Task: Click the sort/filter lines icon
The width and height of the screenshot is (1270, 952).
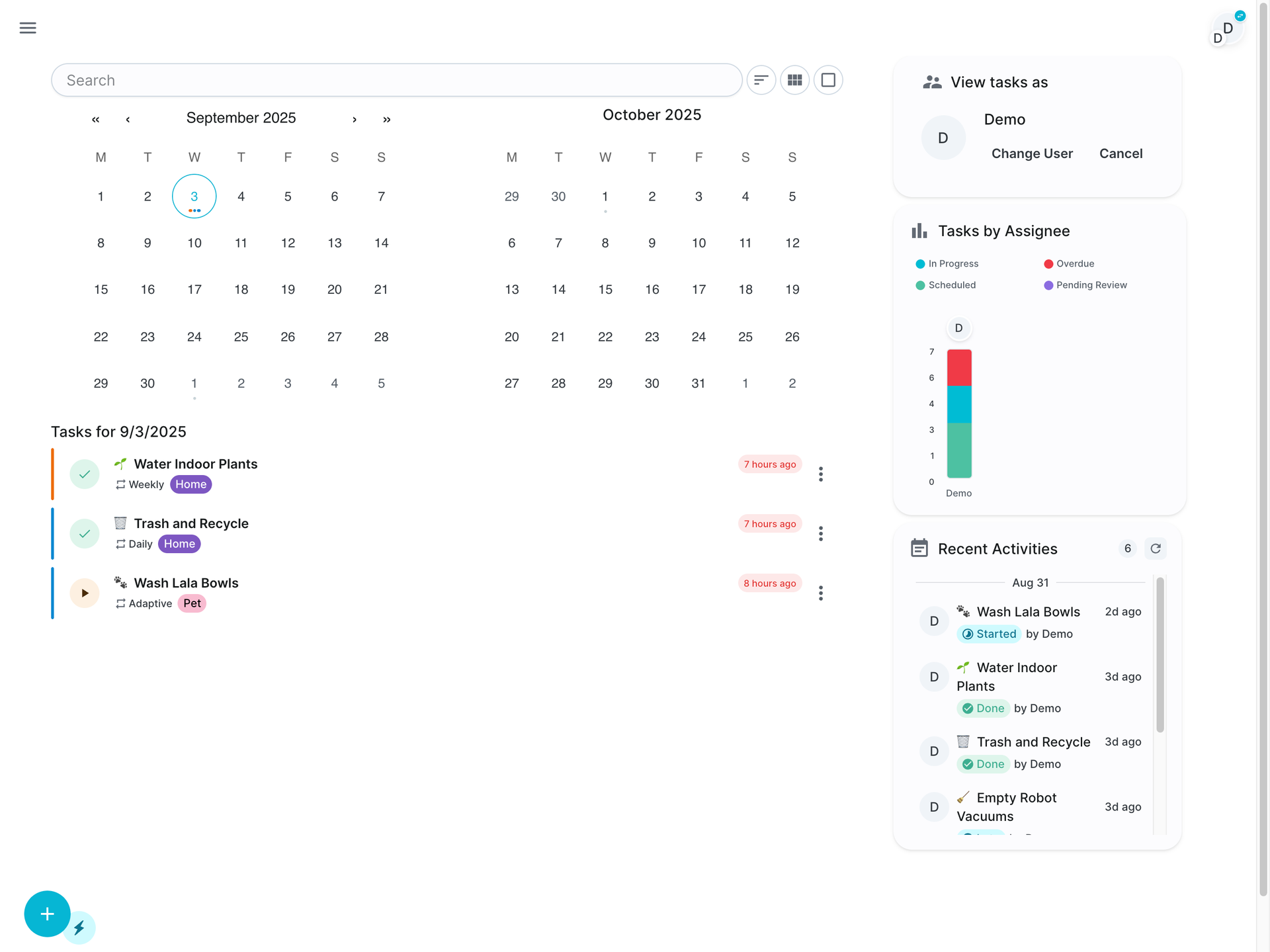Action: [761, 80]
